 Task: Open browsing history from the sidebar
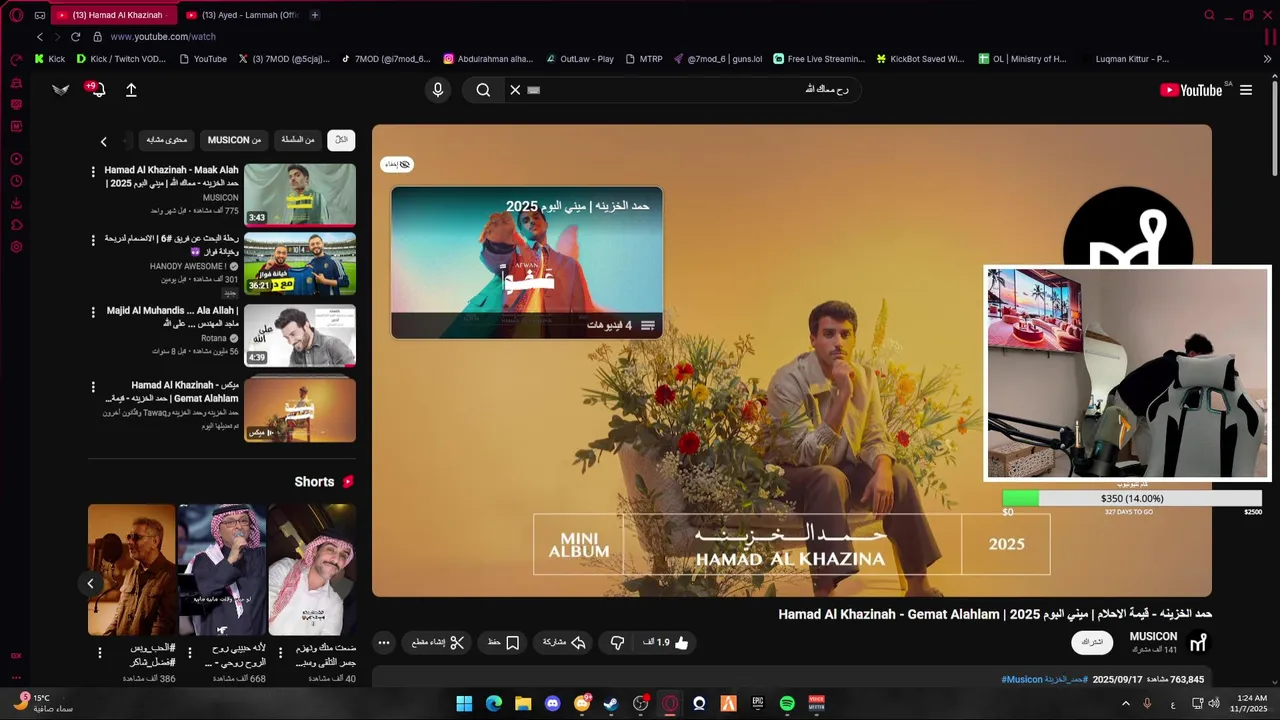[x=16, y=181]
